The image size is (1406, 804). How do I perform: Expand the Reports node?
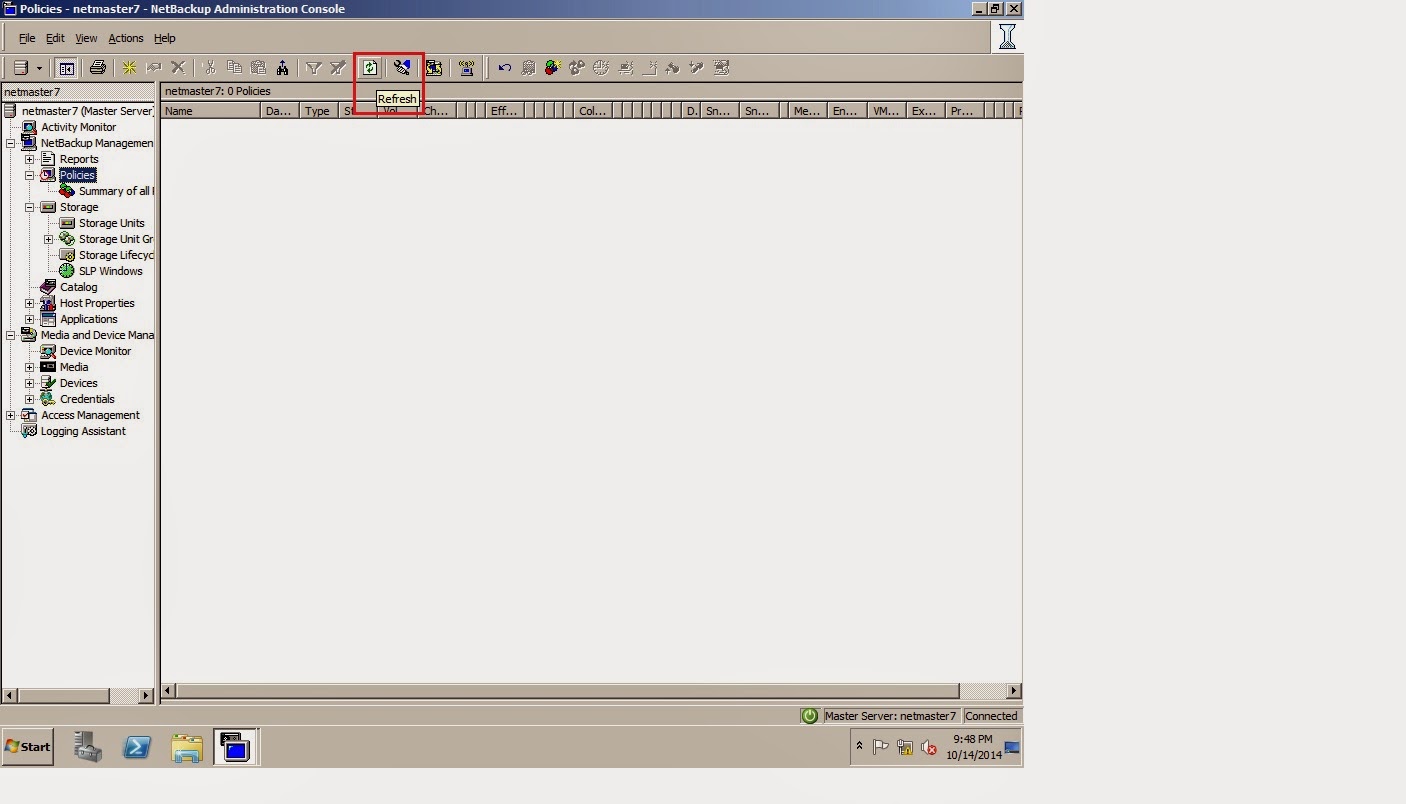pos(30,159)
